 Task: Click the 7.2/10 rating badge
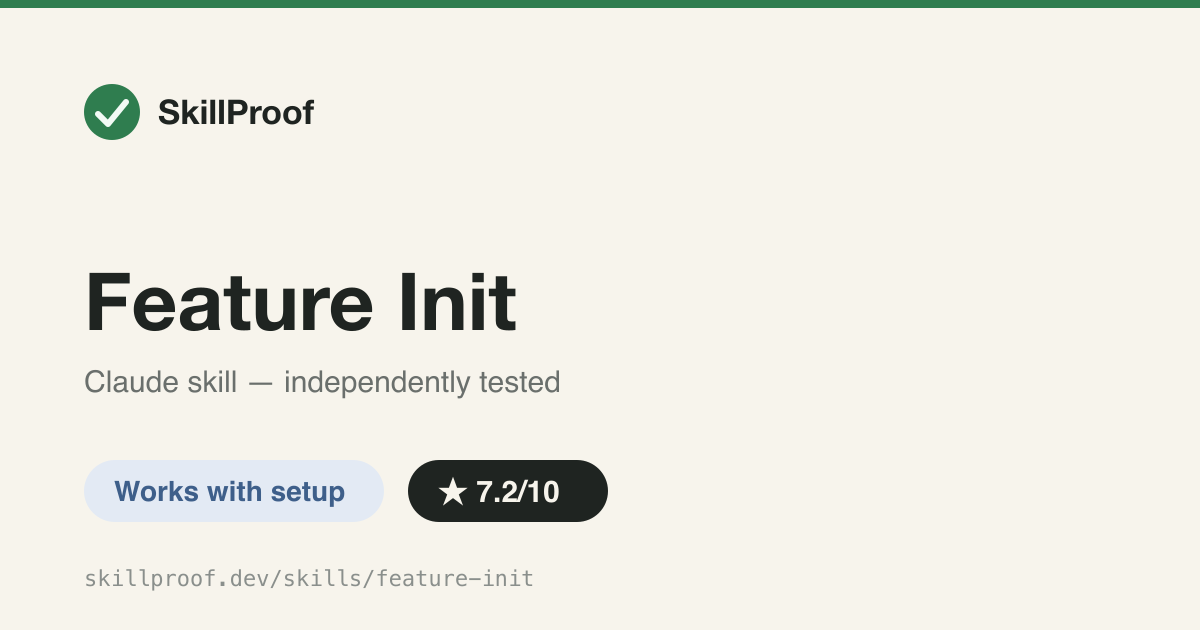508,491
